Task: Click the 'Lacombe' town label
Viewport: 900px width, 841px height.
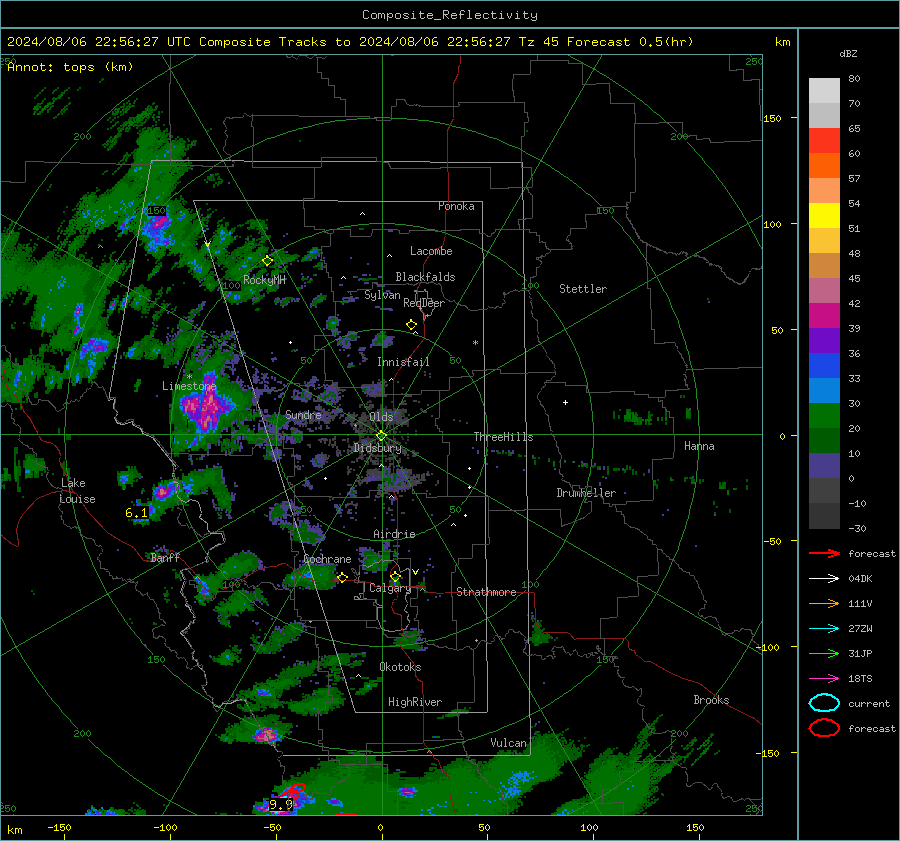Action: (431, 251)
